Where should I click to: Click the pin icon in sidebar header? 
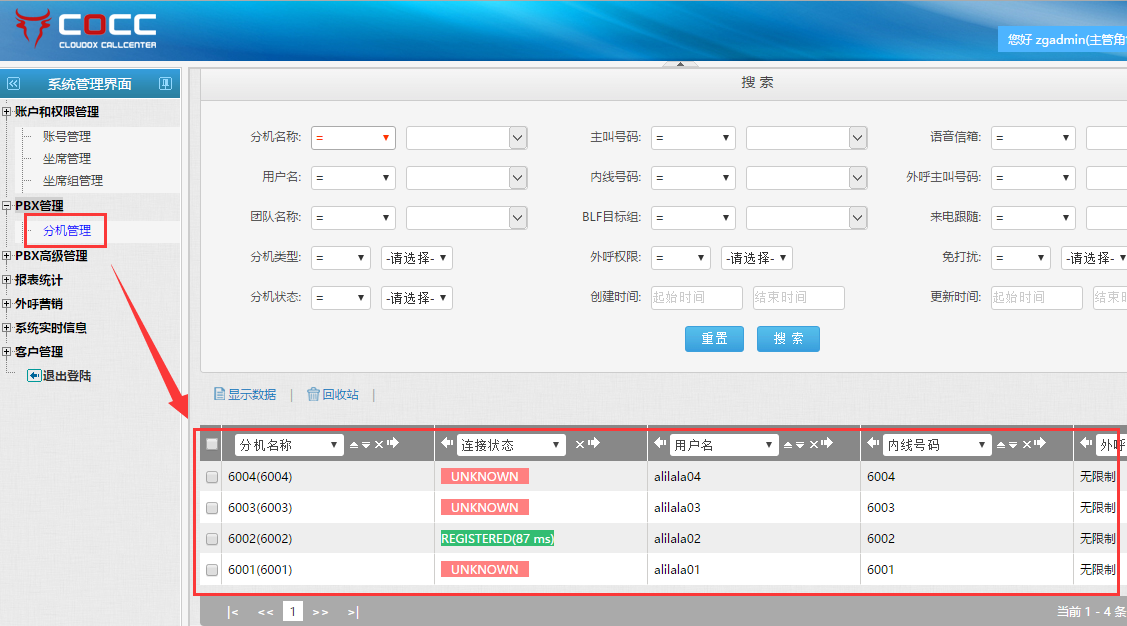pyautogui.click(x=165, y=84)
